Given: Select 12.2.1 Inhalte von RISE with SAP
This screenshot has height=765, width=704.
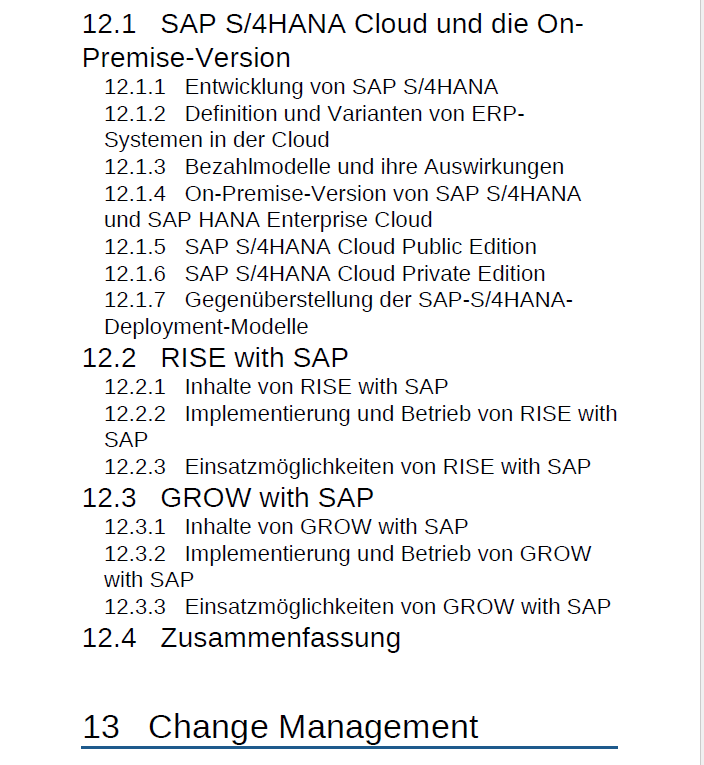Looking at the screenshot, I should (276, 386).
